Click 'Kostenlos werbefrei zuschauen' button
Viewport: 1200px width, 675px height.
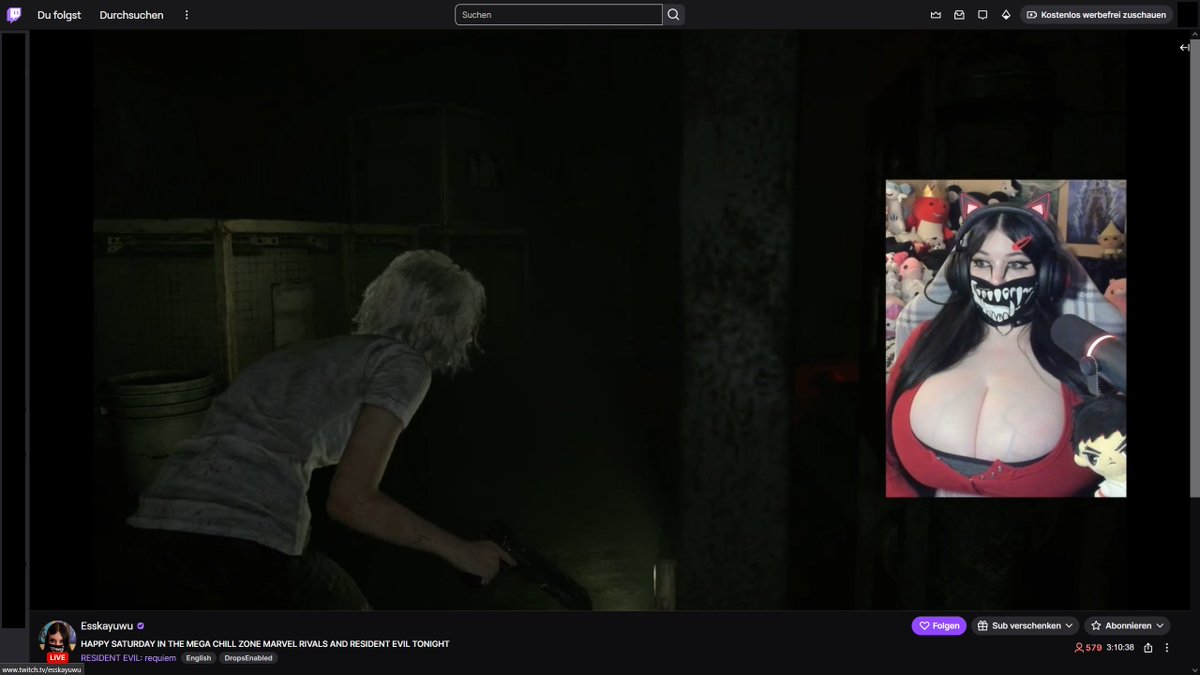[x=1096, y=15]
